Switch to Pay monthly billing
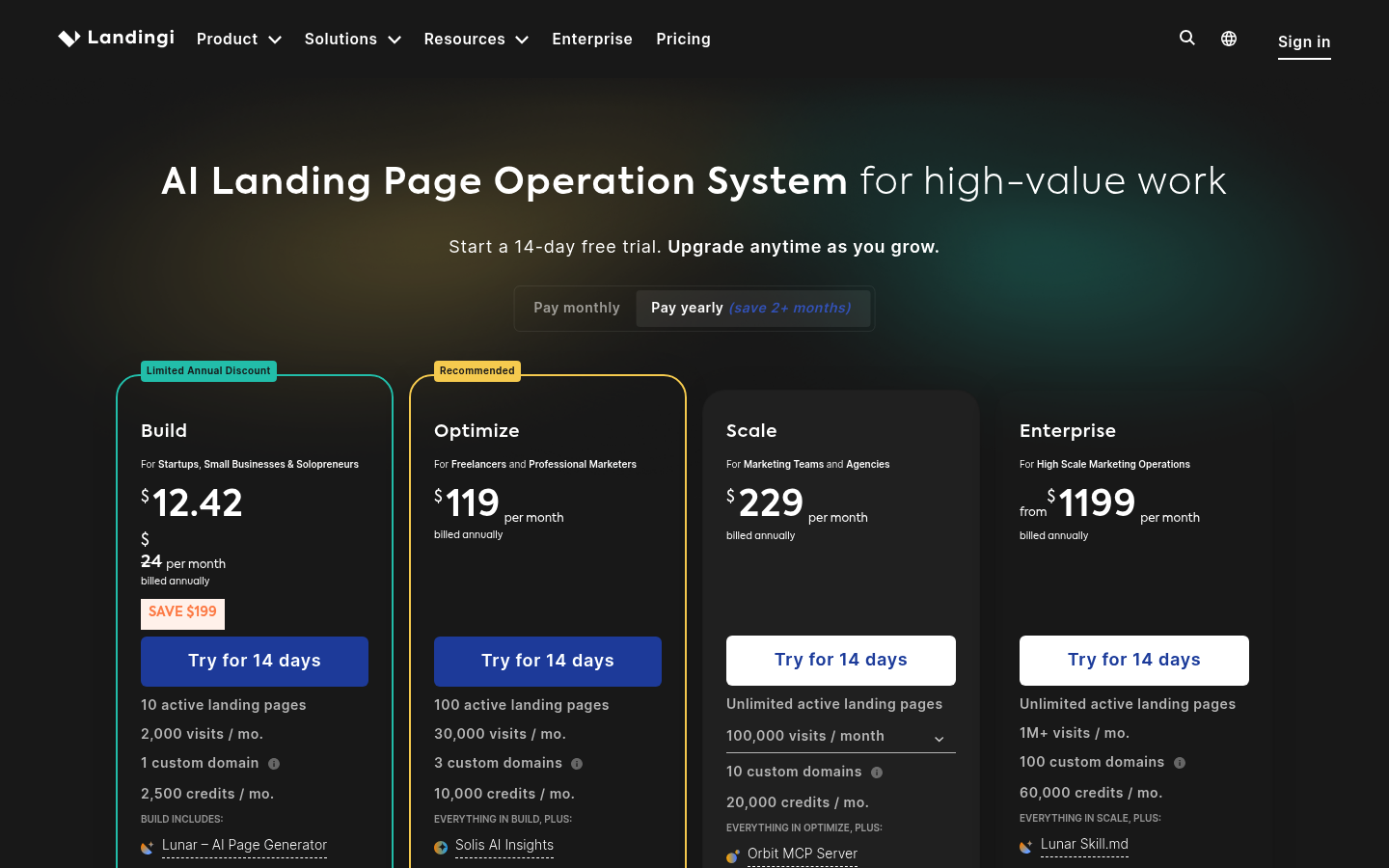Image resolution: width=1389 pixels, height=868 pixels. coord(577,308)
